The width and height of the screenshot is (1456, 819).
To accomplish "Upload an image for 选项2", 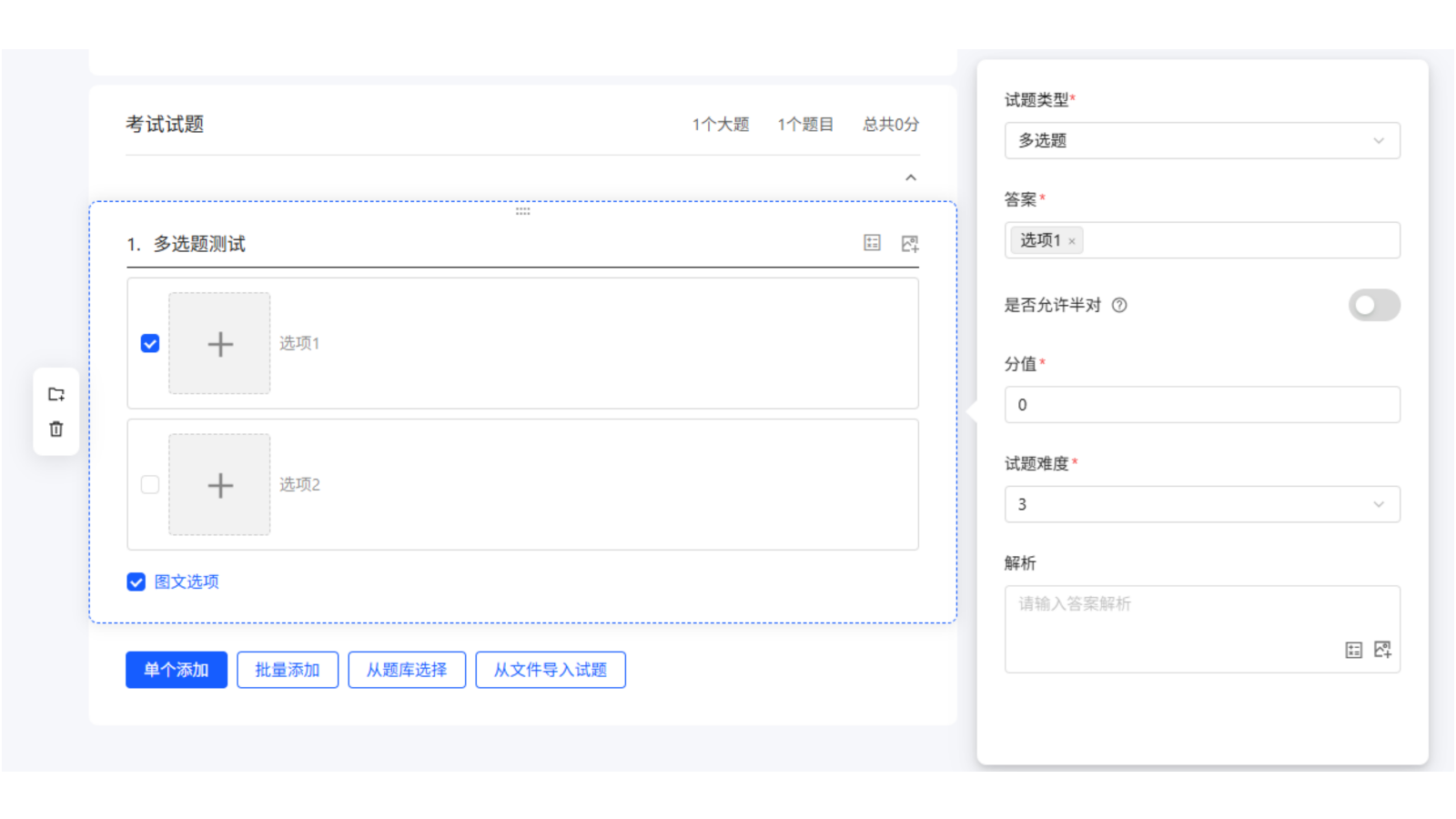I will [x=219, y=485].
